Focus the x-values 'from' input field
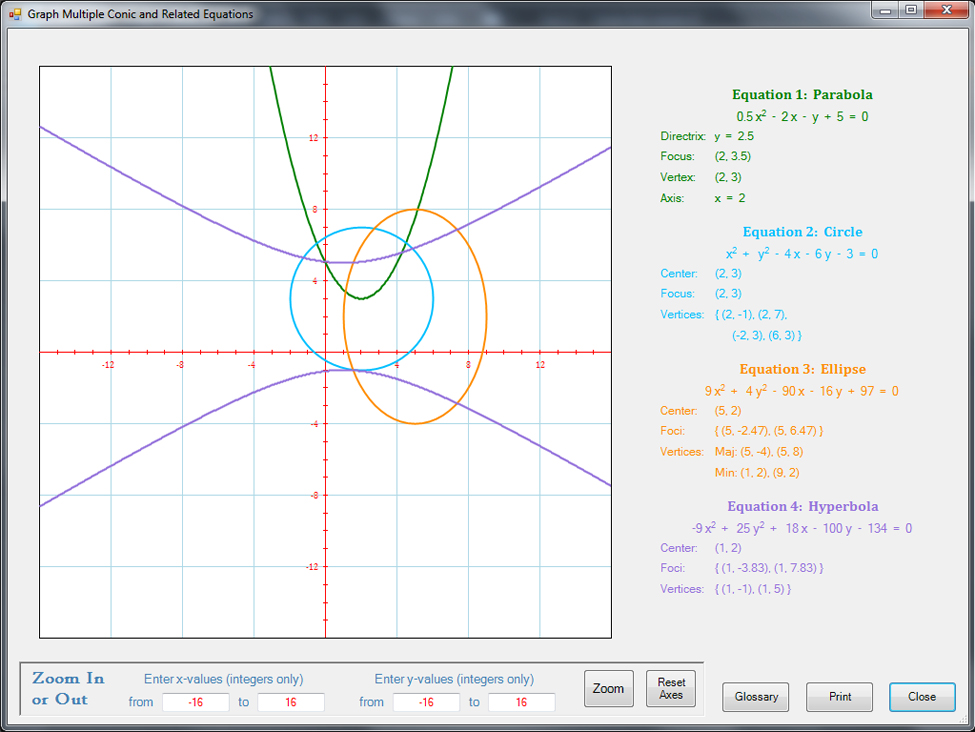975x732 pixels. point(196,702)
